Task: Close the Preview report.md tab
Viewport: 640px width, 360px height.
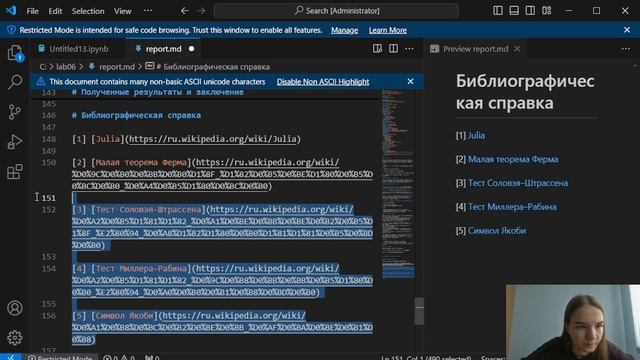Action: [517, 49]
